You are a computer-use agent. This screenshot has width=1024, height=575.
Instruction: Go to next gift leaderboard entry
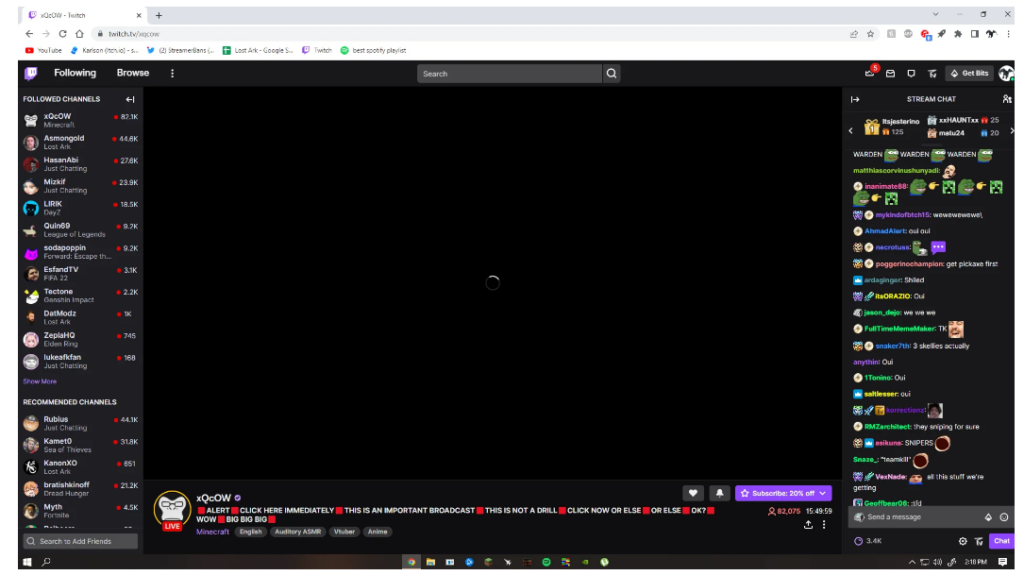coord(1012,131)
